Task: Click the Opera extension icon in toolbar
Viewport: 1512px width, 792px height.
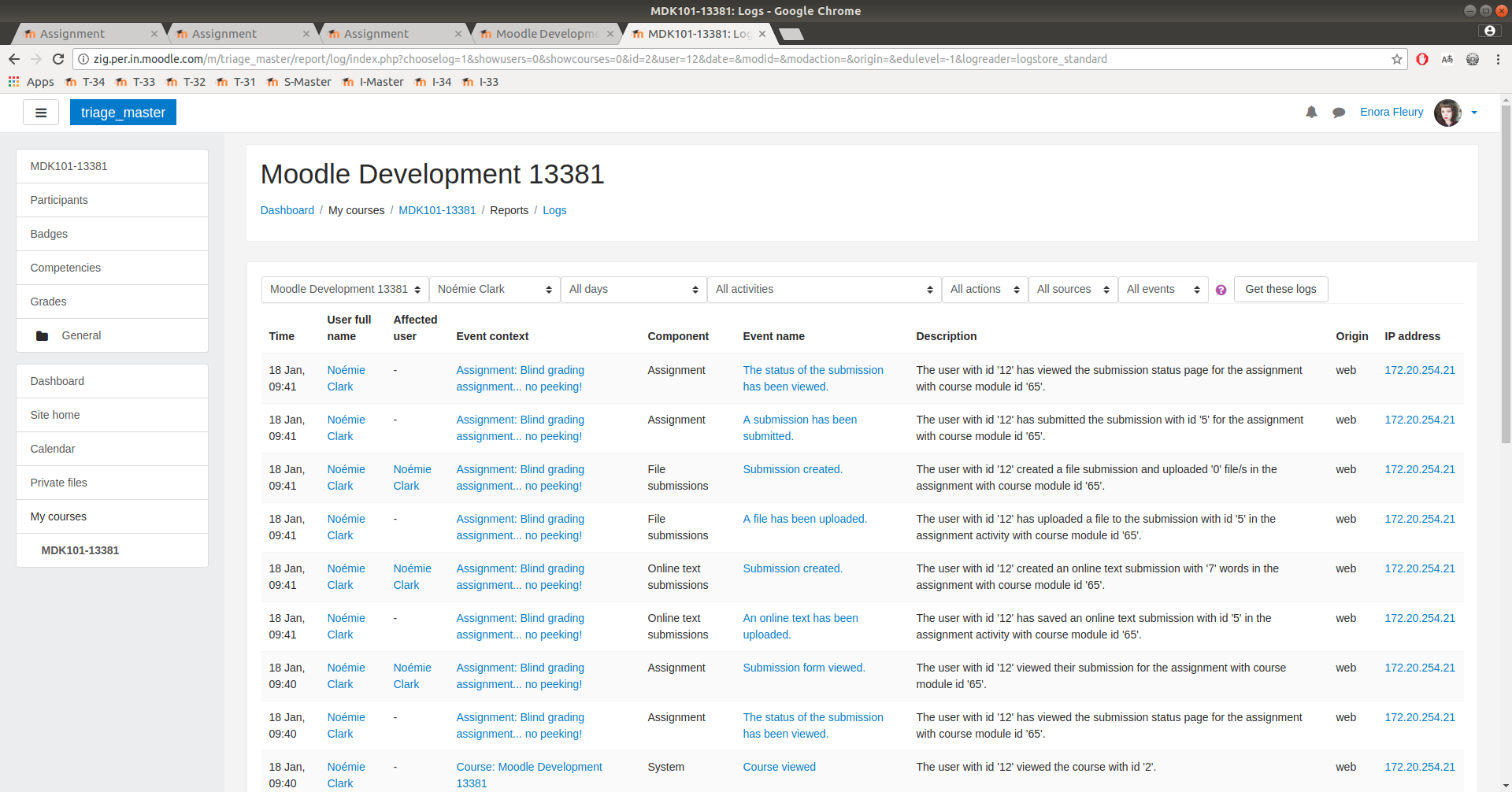Action: pos(1422,59)
